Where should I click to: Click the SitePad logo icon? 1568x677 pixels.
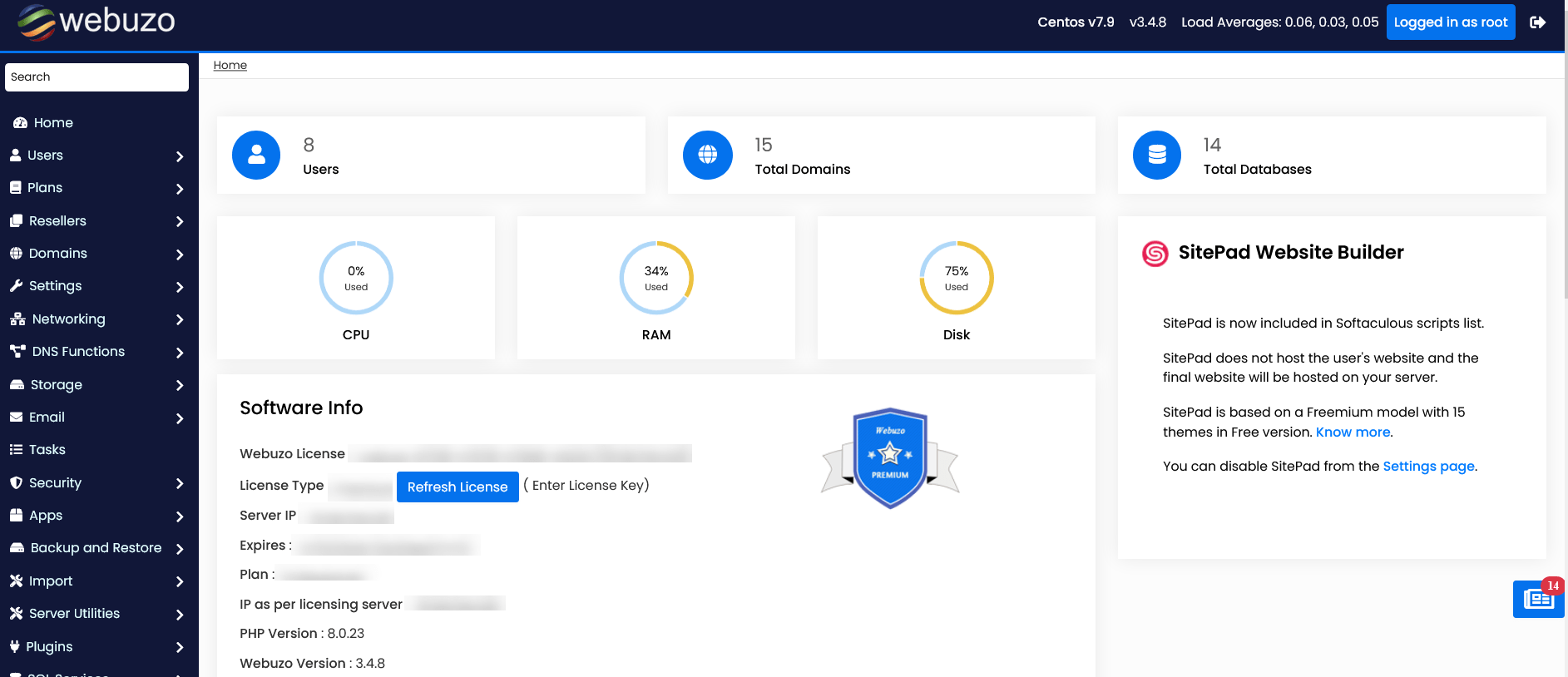tap(1155, 254)
